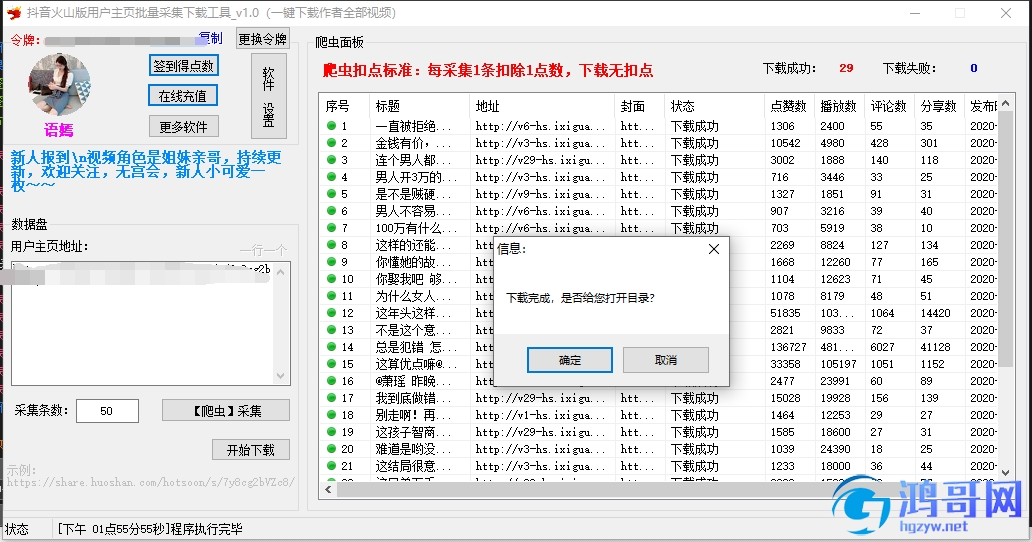Click green status dot of row 7
This screenshot has width=1032, height=542.
(x=331, y=228)
